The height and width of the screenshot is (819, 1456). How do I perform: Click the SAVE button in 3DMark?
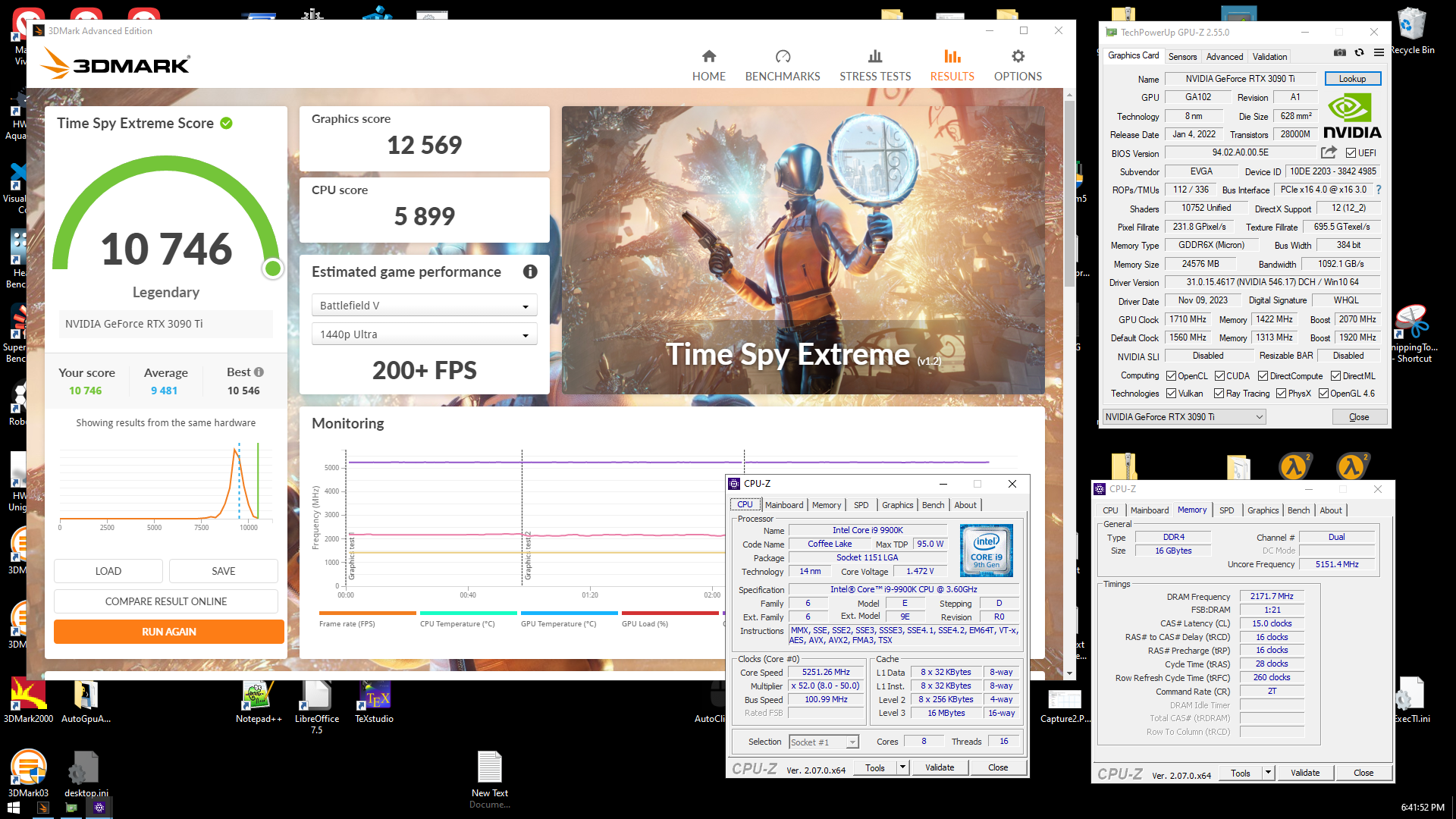(223, 571)
